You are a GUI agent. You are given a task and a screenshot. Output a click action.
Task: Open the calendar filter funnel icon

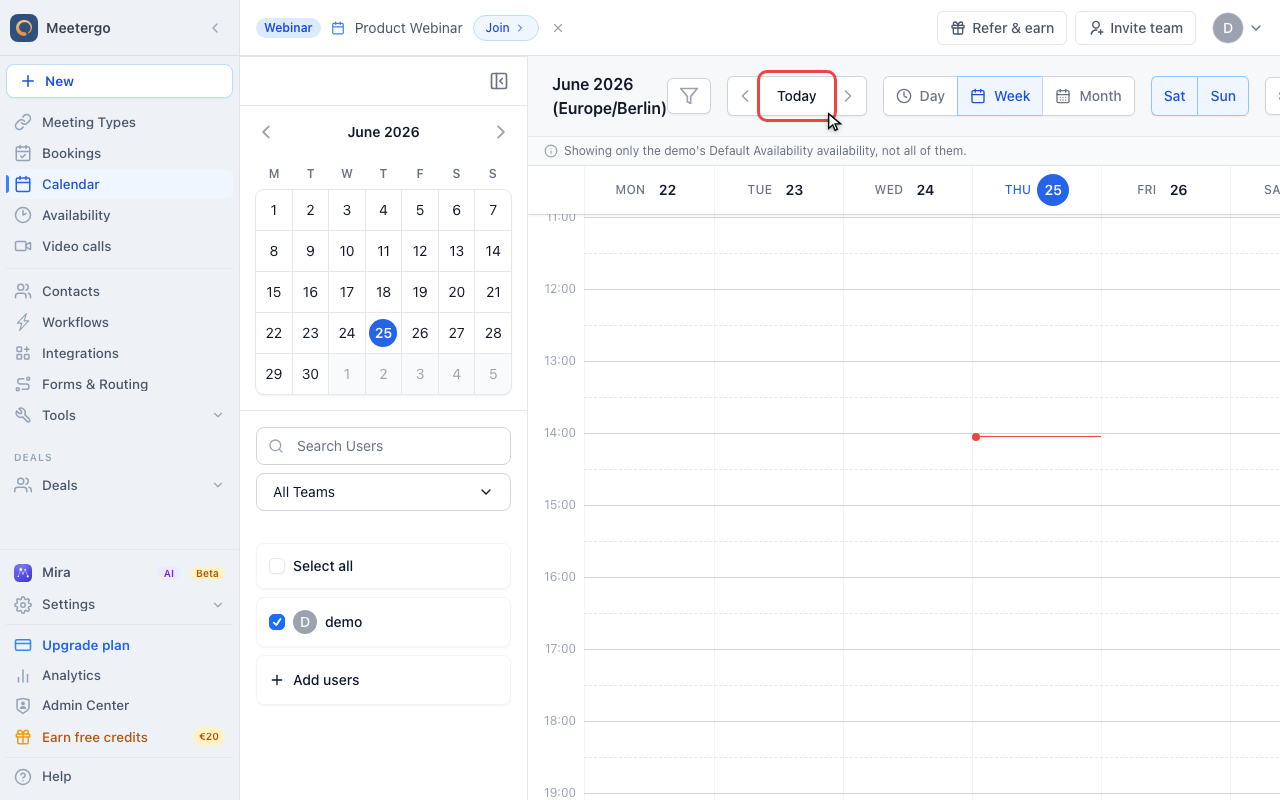point(689,96)
